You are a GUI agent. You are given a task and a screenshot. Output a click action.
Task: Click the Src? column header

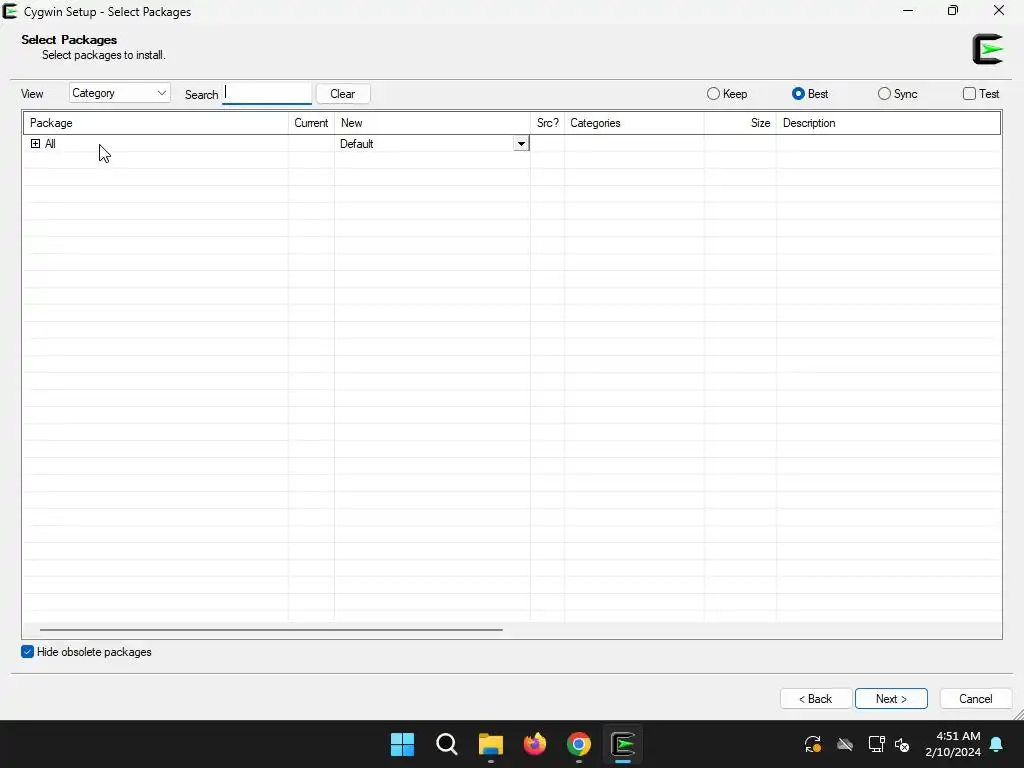(547, 123)
